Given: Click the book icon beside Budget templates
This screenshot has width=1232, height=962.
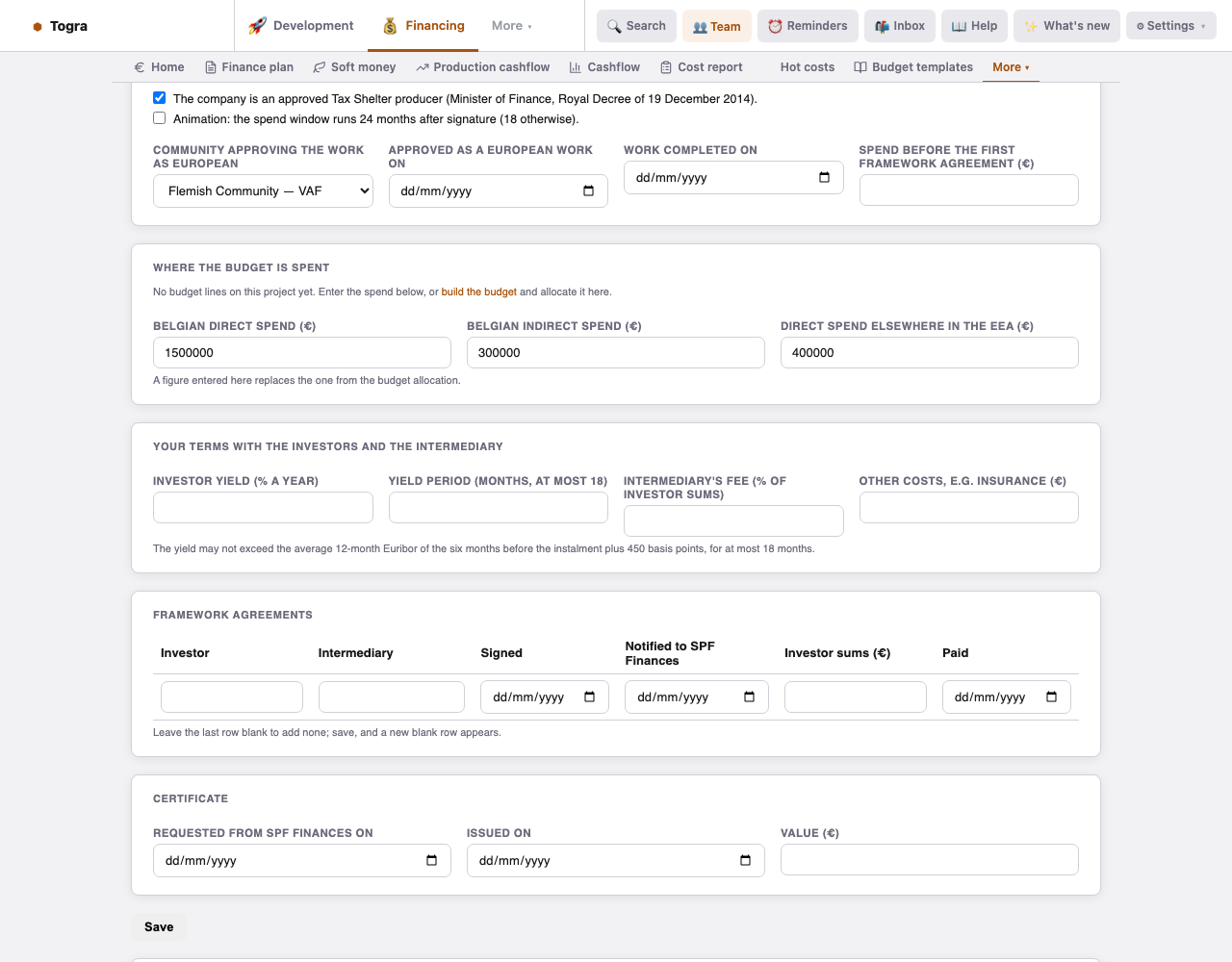Looking at the screenshot, I should click(860, 67).
